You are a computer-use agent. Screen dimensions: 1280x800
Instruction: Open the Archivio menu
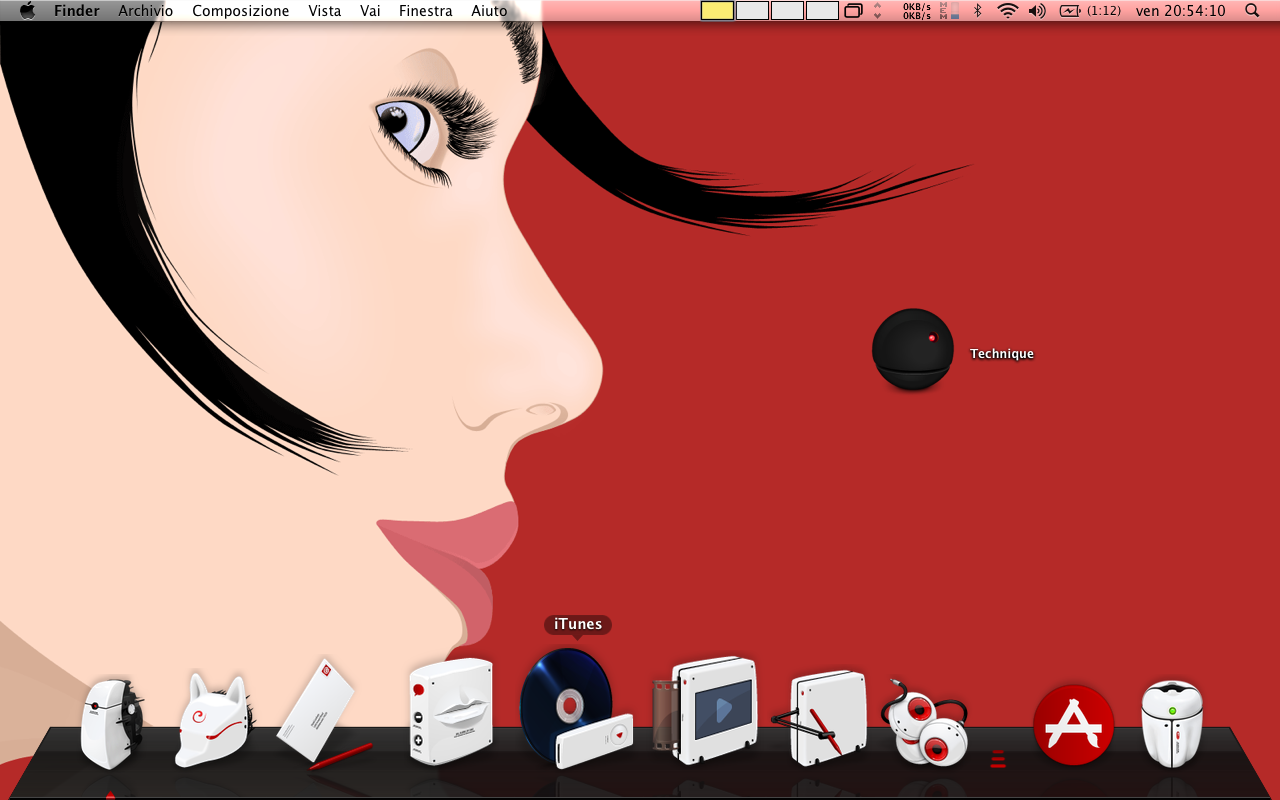click(x=146, y=11)
